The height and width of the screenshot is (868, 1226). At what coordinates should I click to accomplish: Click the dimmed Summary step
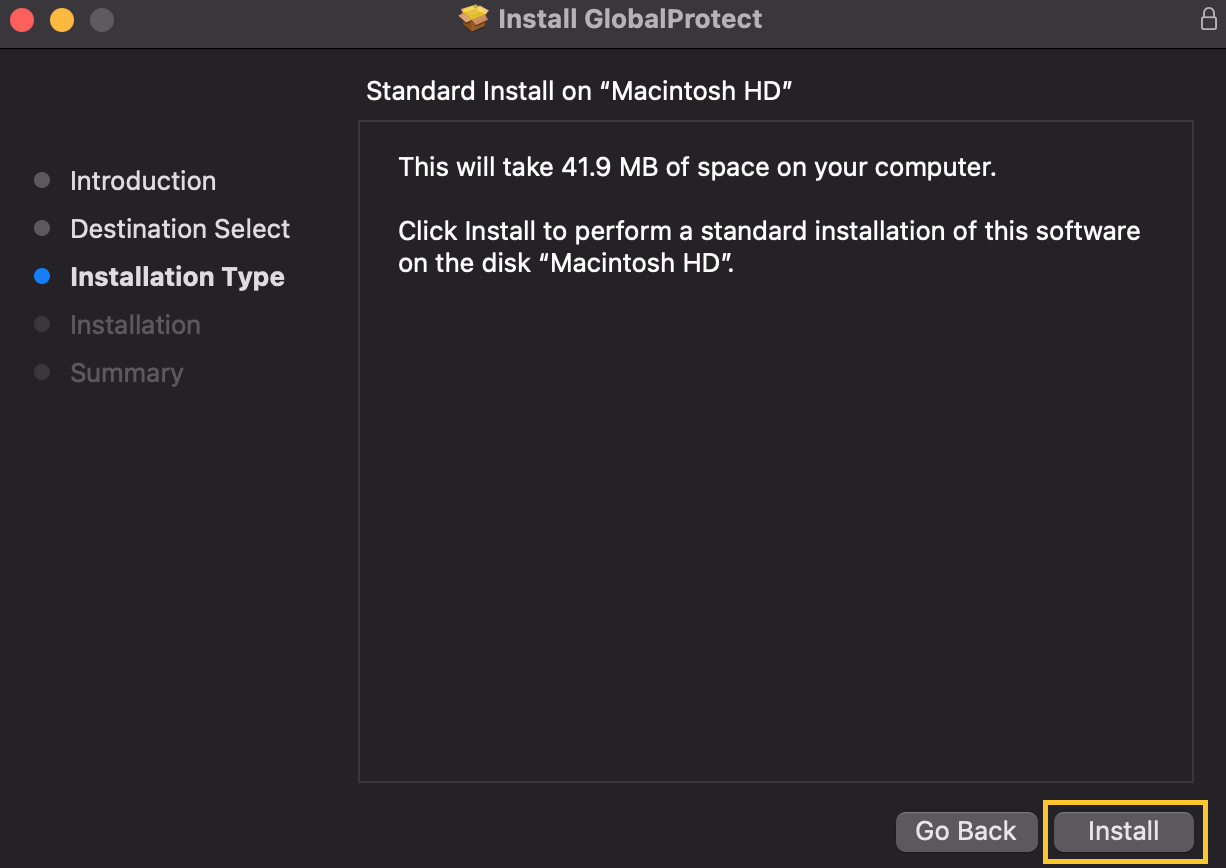click(126, 373)
